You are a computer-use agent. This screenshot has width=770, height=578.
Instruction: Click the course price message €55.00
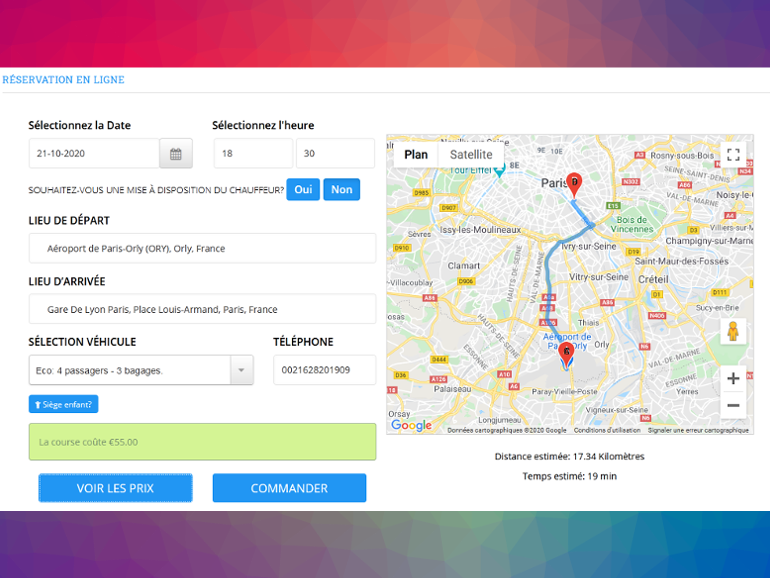[202, 442]
